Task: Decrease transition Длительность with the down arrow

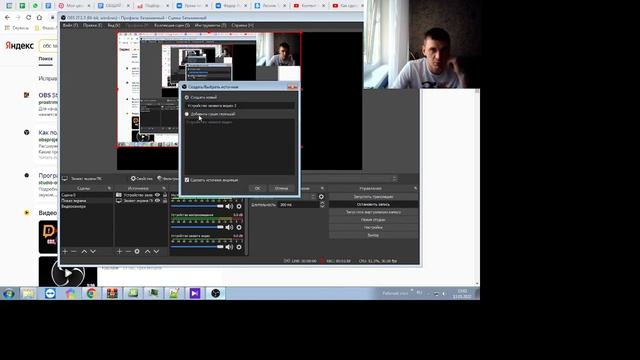Action: pyautogui.click(x=322, y=206)
